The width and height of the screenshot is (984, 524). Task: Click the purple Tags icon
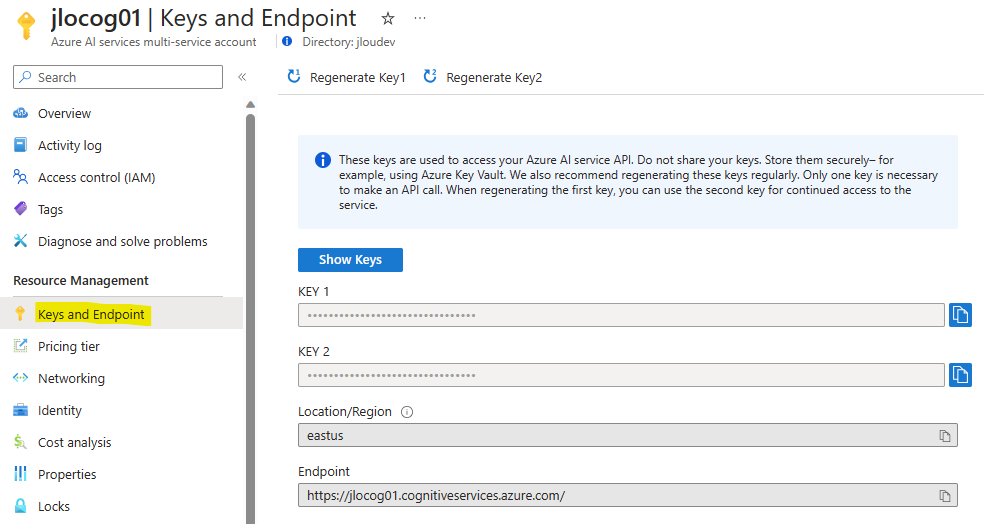(x=21, y=208)
